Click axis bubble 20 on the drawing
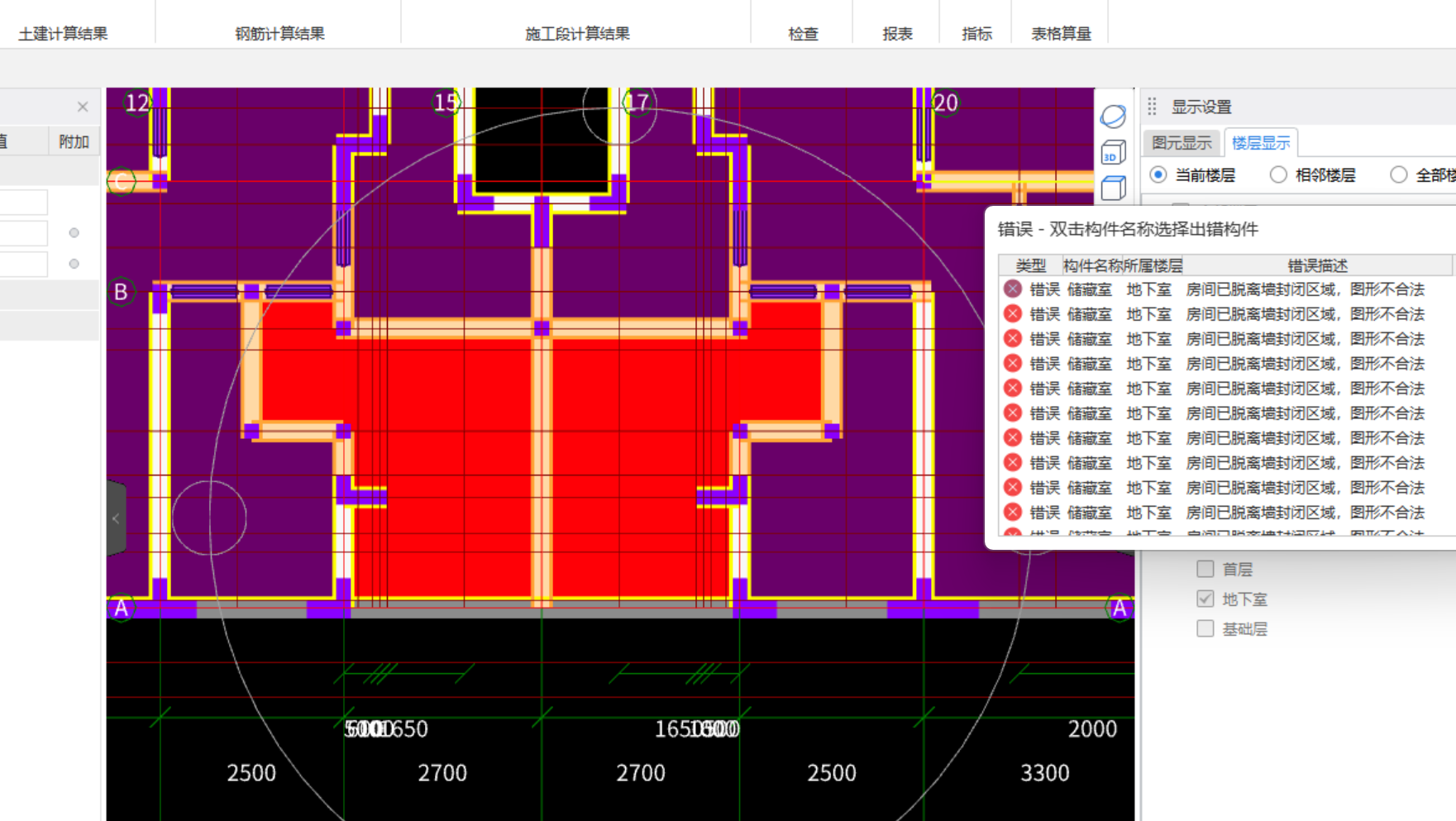1456x821 pixels. 945,103
